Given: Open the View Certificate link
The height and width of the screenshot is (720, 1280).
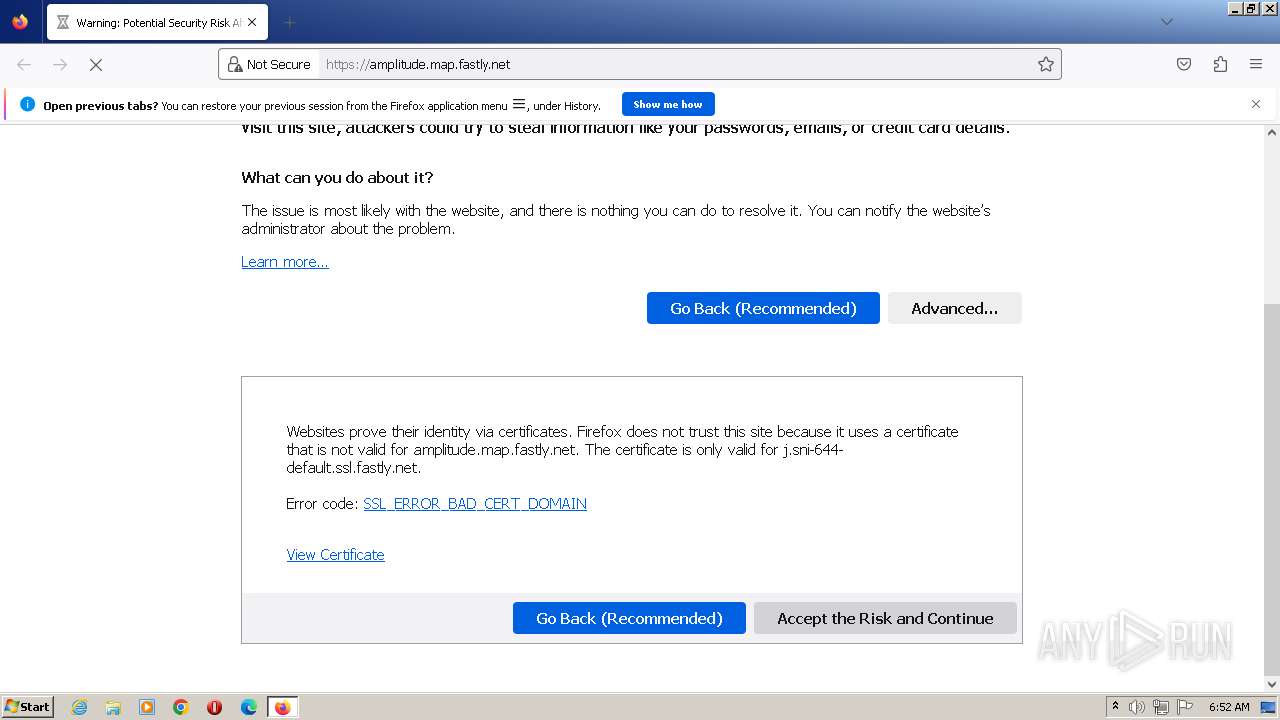Looking at the screenshot, I should [x=335, y=555].
